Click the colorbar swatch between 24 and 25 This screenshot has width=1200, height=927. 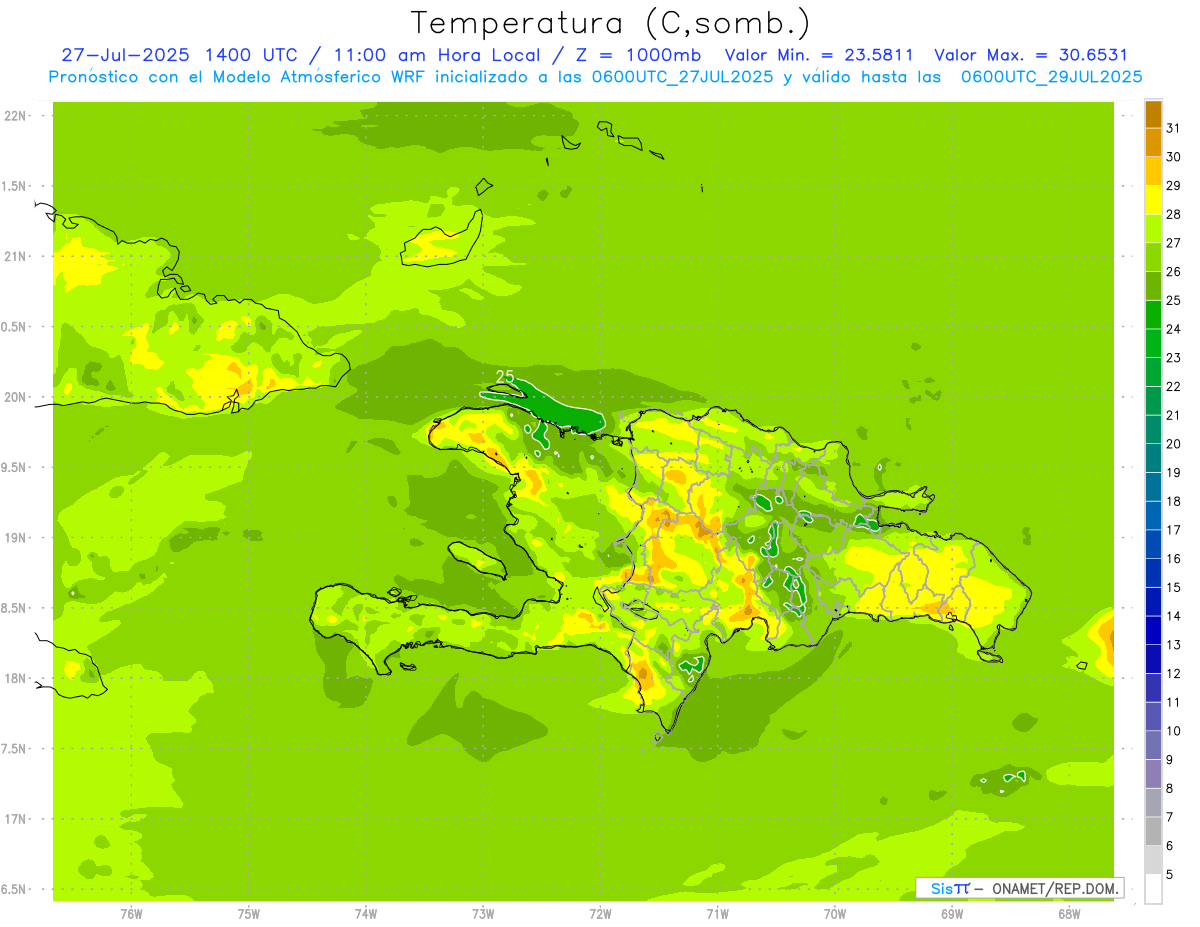tap(1153, 314)
